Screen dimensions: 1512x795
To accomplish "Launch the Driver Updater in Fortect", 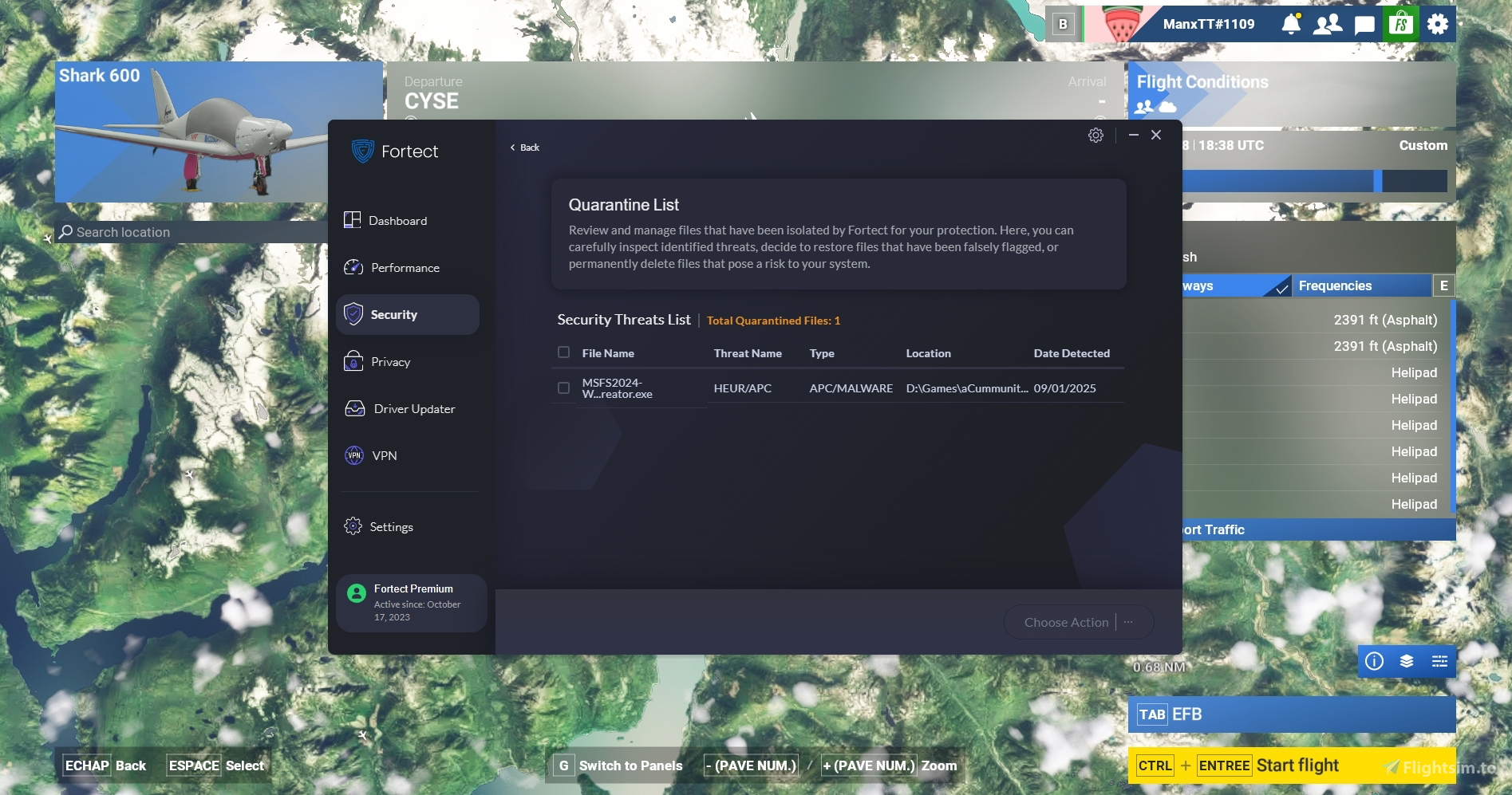I will 413,408.
